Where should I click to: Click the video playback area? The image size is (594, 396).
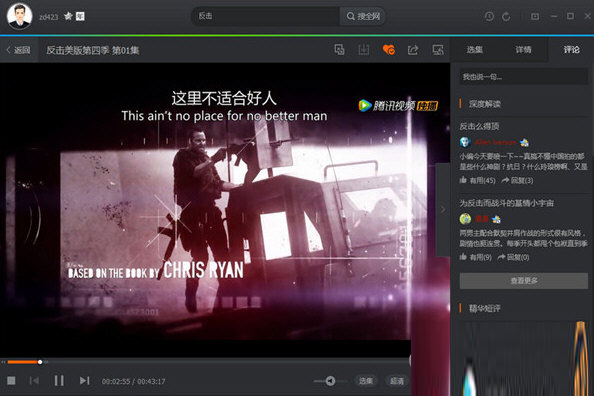tap(225, 210)
